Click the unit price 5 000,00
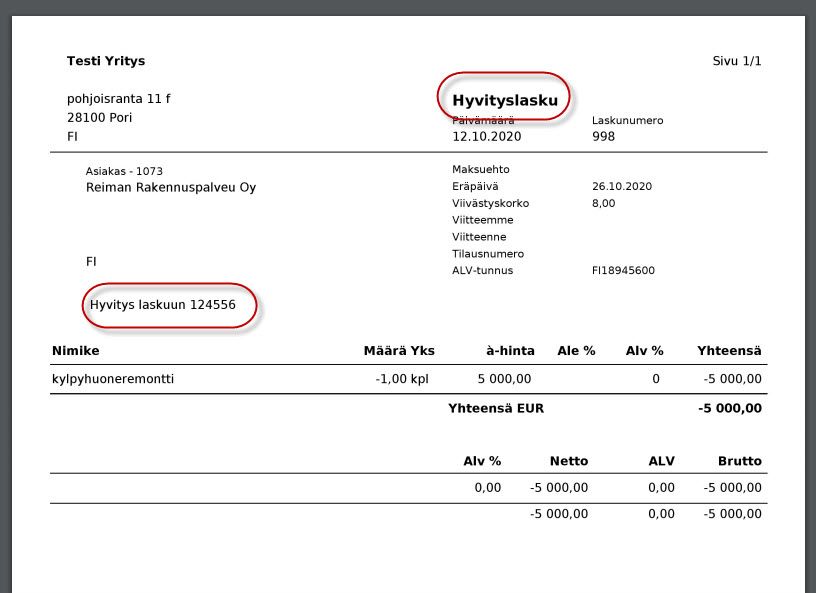 (505, 379)
